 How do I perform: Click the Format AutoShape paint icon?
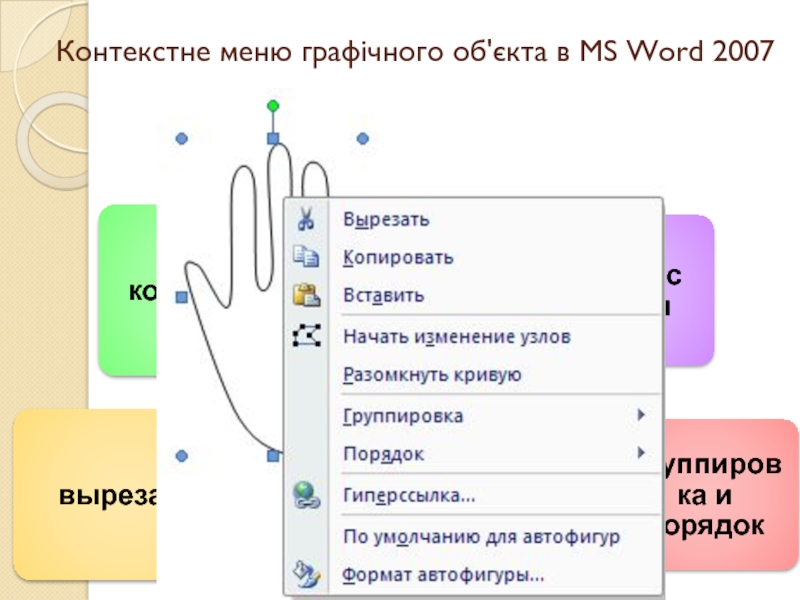coord(304,574)
